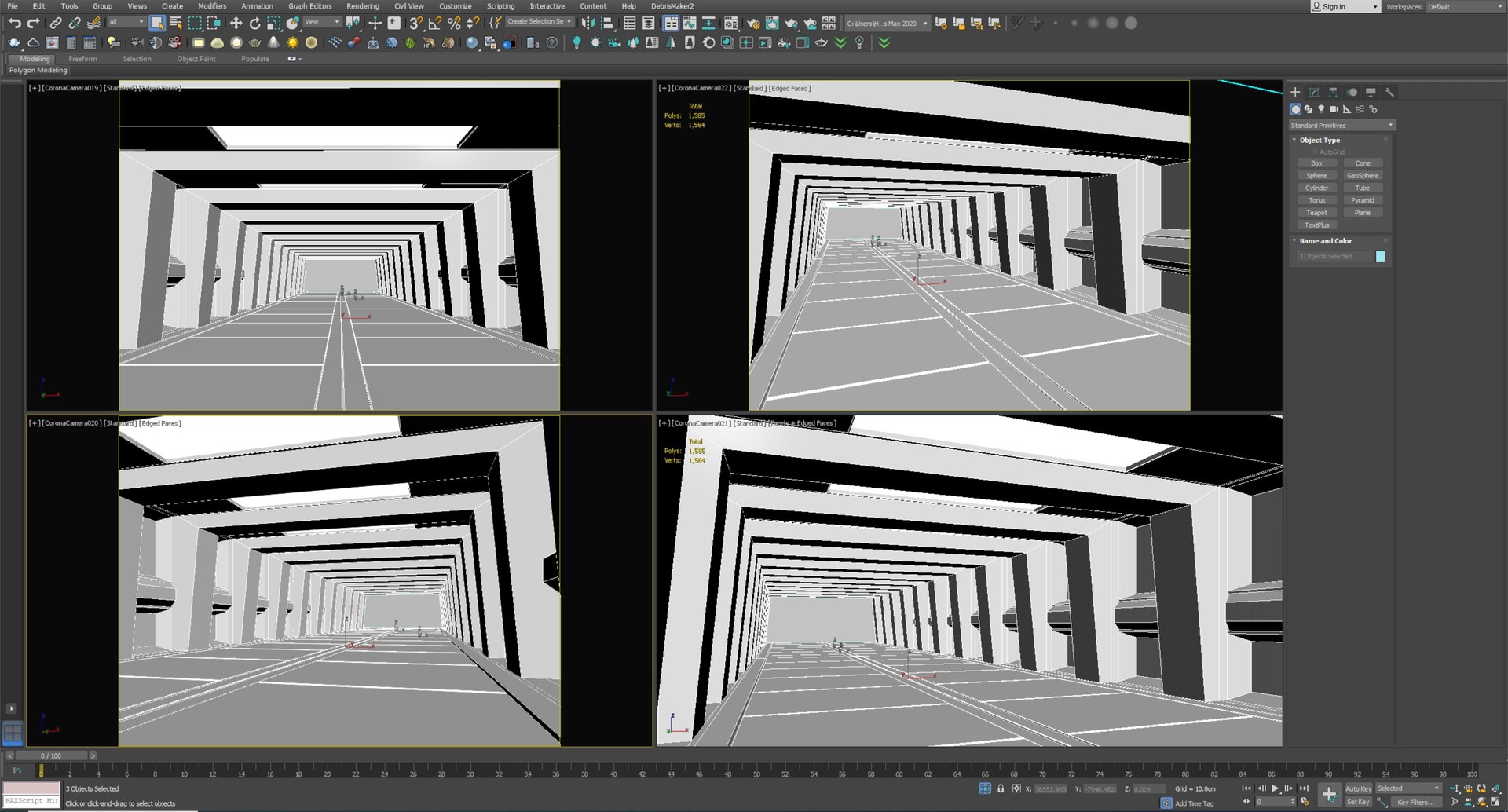
Task: Create a Teapot primitive button
Action: tap(1316, 213)
